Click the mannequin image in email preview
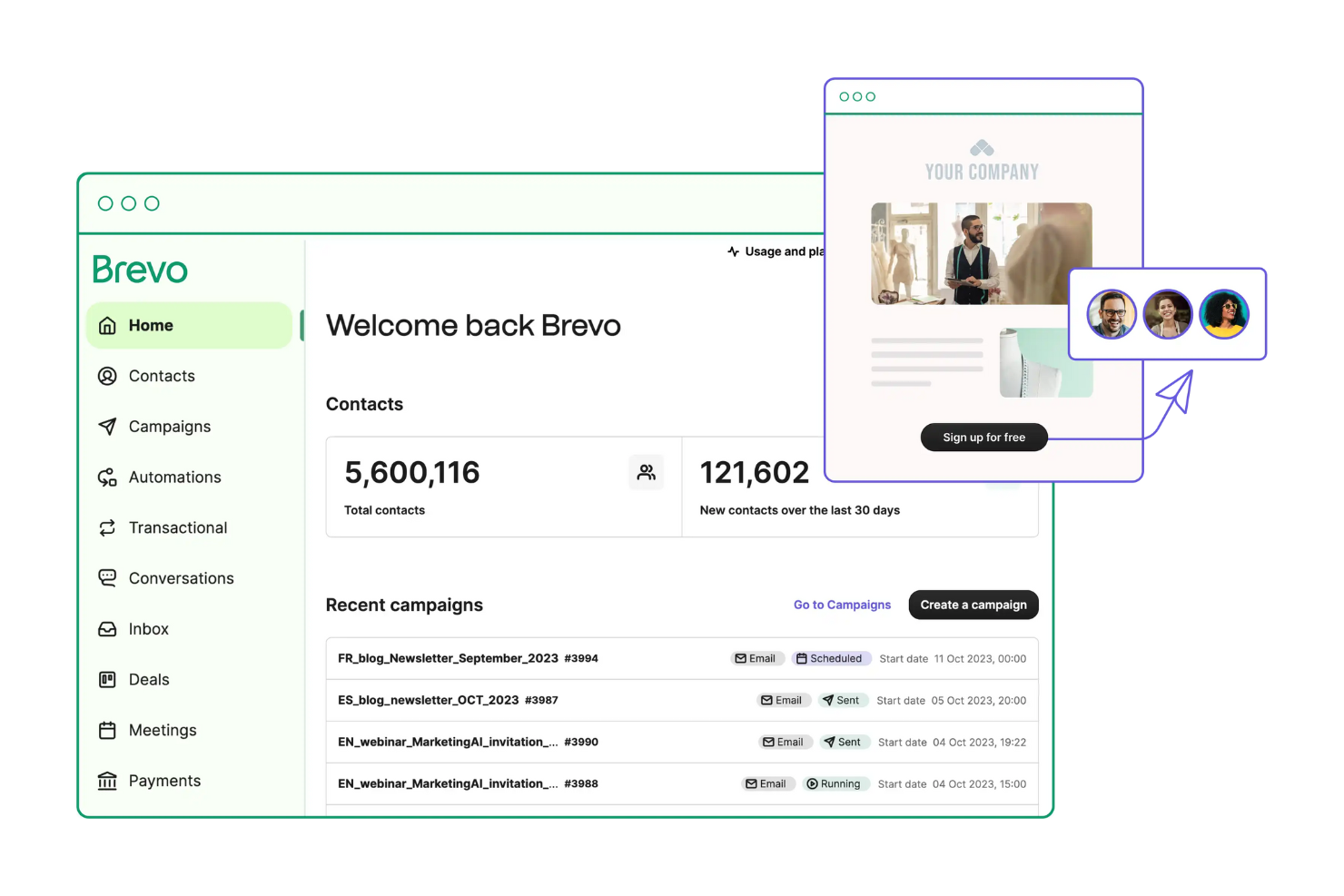 point(1046,362)
